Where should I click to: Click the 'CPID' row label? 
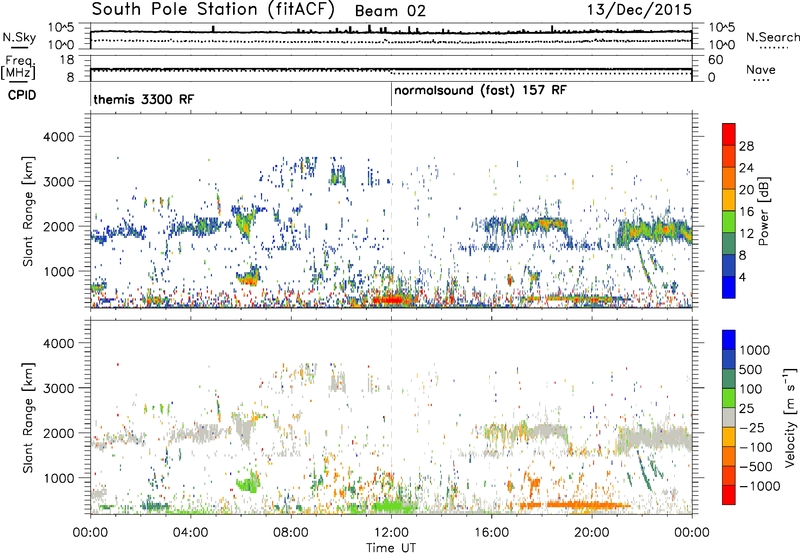click(22, 95)
